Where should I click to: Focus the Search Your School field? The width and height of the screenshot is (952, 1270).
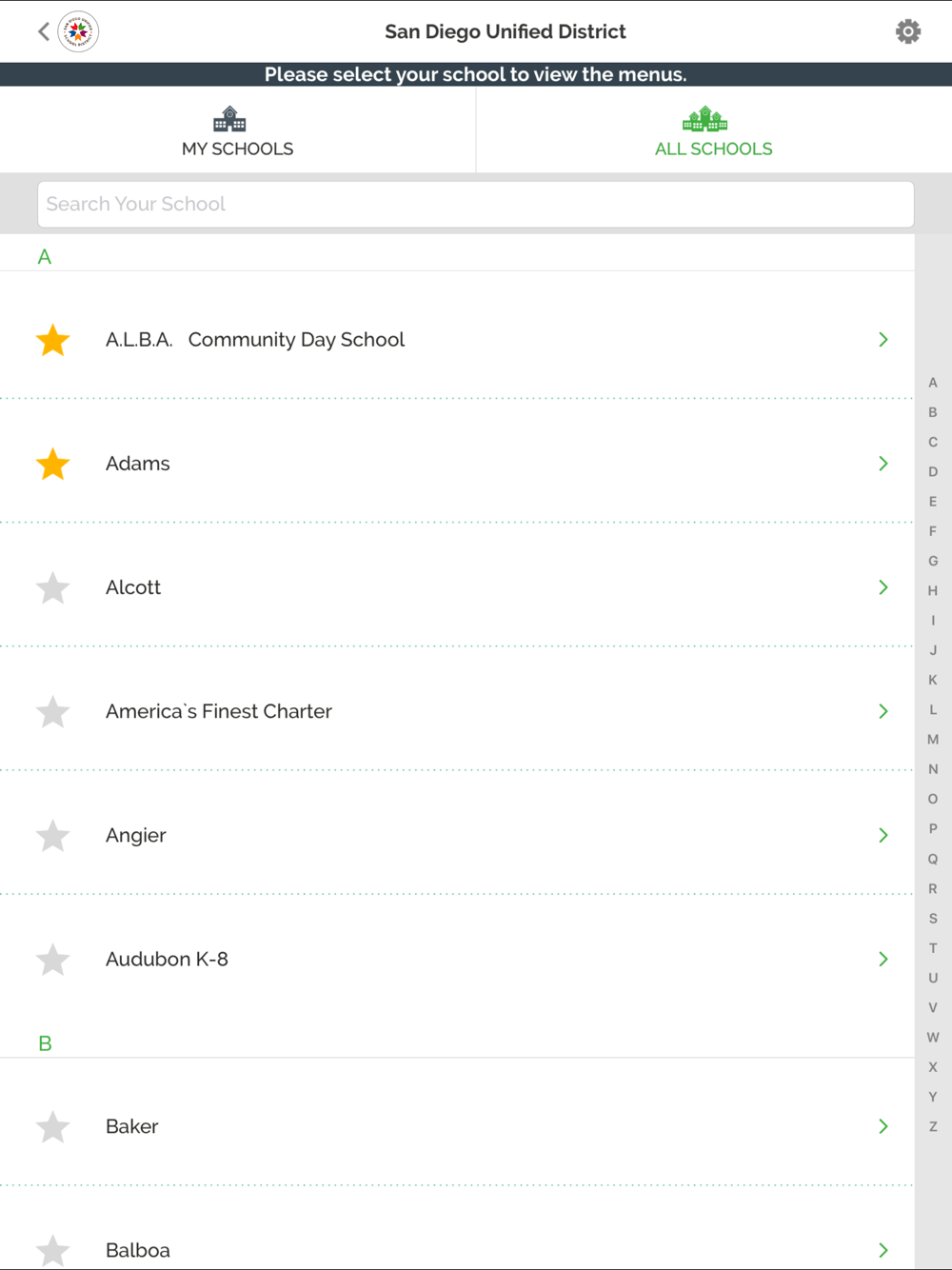(476, 205)
